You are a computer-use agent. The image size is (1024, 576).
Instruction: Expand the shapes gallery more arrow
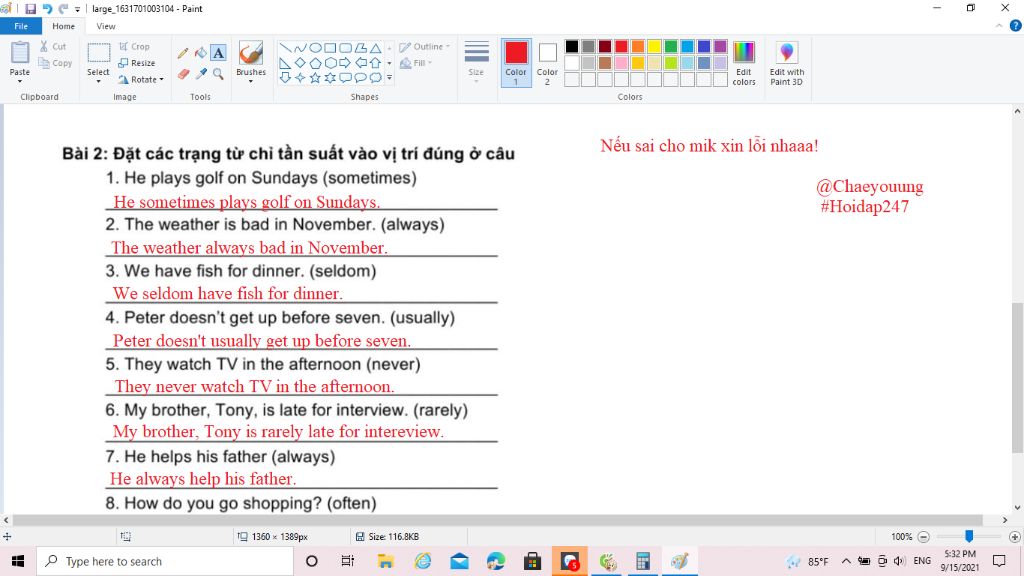389,78
